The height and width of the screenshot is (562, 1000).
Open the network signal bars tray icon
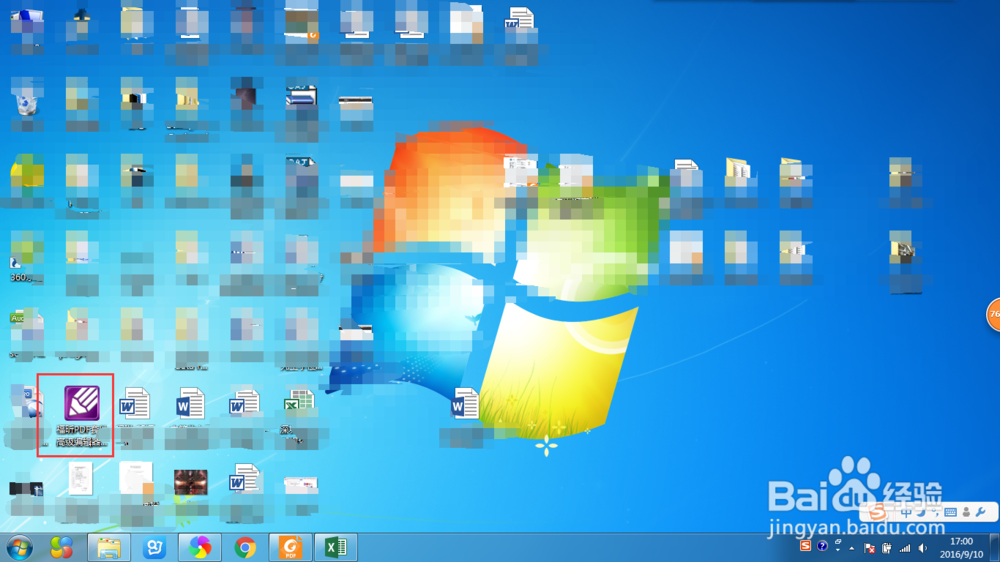tap(905, 548)
